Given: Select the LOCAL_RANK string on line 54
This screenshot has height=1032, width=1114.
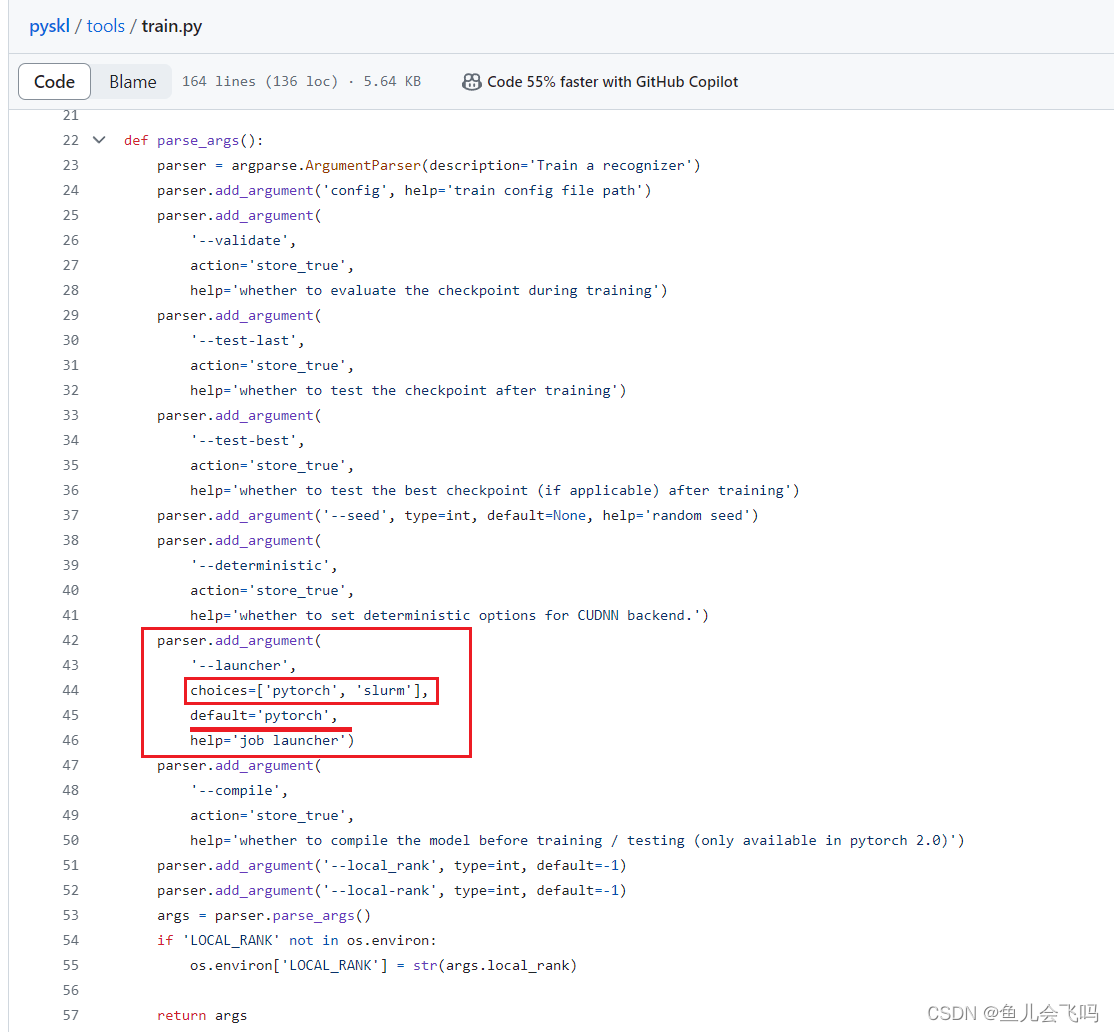Looking at the screenshot, I should click(x=229, y=939).
